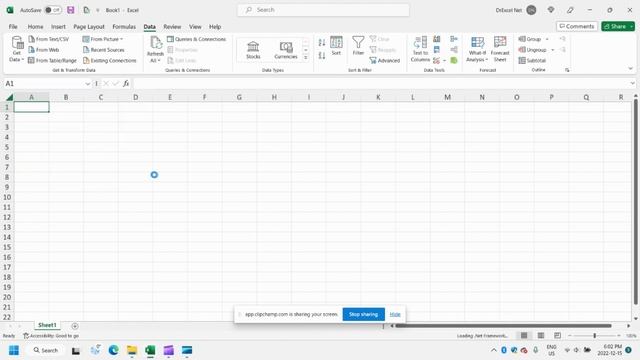Select the Sheet1 tab
The height and width of the screenshot is (360, 640).
pos(47,325)
